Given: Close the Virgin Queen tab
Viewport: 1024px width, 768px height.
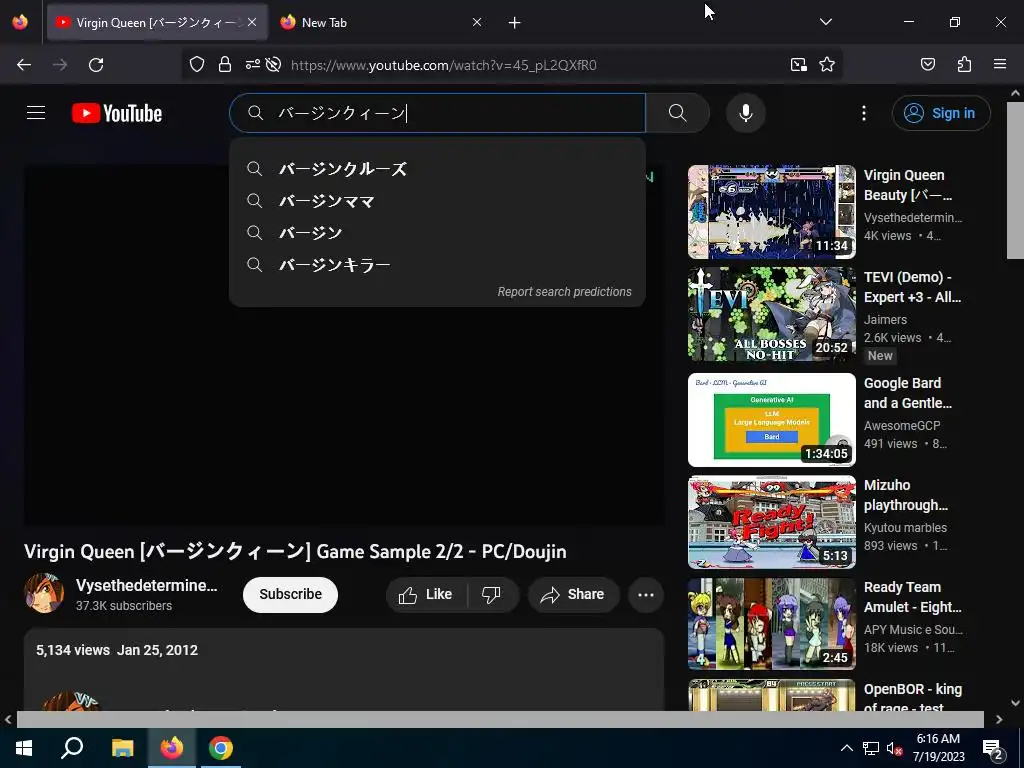Looking at the screenshot, I should tap(252, 22).
